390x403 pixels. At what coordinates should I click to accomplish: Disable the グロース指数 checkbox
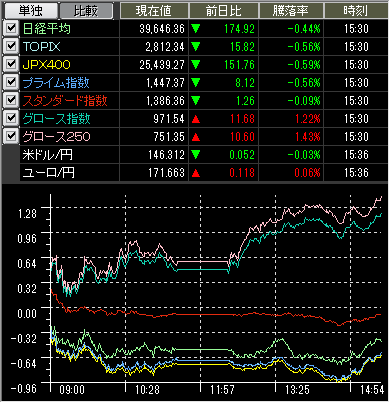pyautogui.click(x=11, y=118)
